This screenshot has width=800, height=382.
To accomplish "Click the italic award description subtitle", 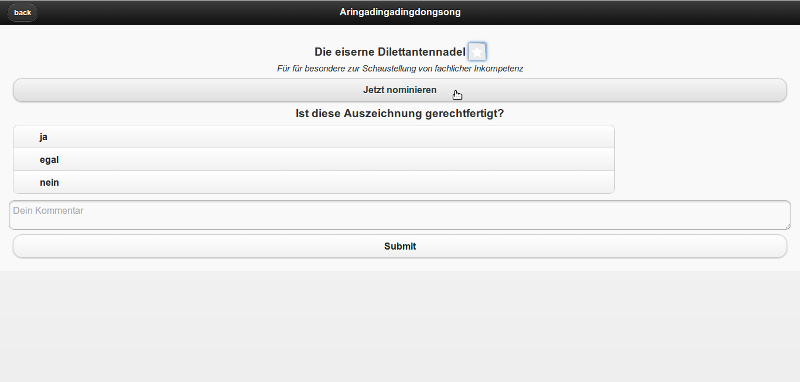I will click(x=400, y=68).
